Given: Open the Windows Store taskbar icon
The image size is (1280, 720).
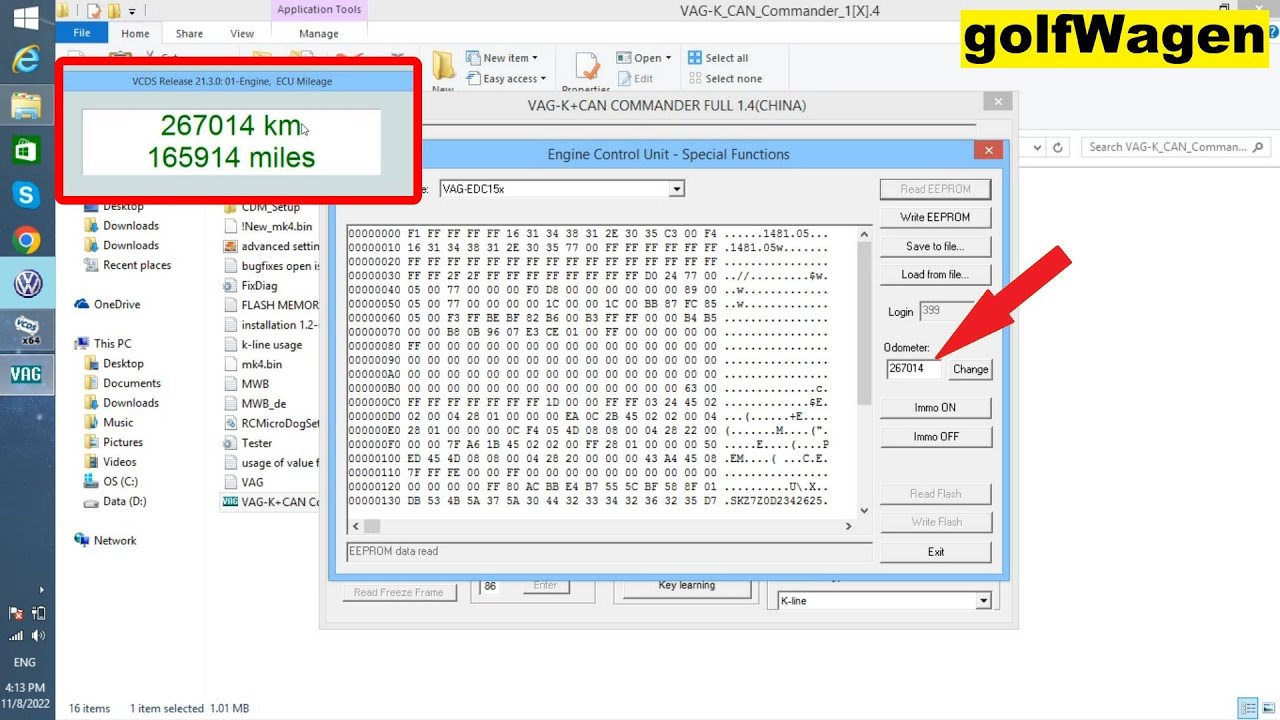Looking at the screenshot, I should 26,150.
